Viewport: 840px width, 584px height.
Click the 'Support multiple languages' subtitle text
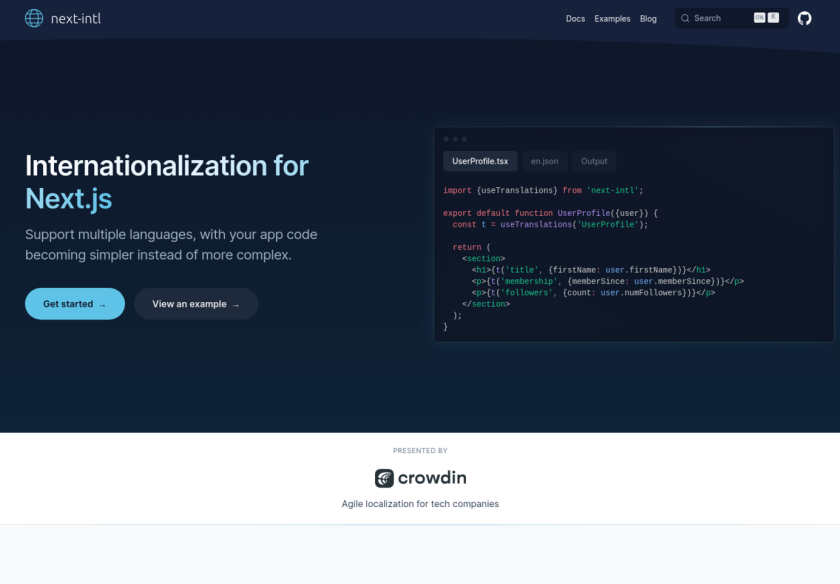(171, 245)
